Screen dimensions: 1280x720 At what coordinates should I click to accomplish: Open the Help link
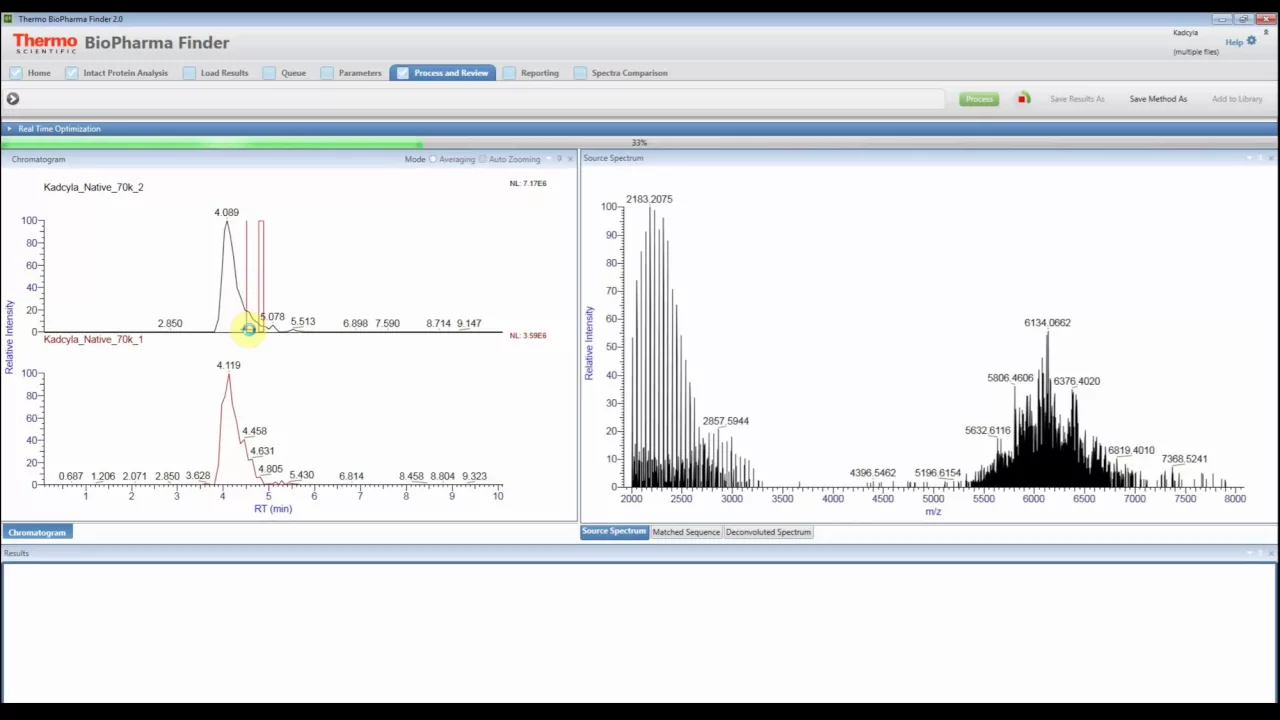coord(1234,42)
